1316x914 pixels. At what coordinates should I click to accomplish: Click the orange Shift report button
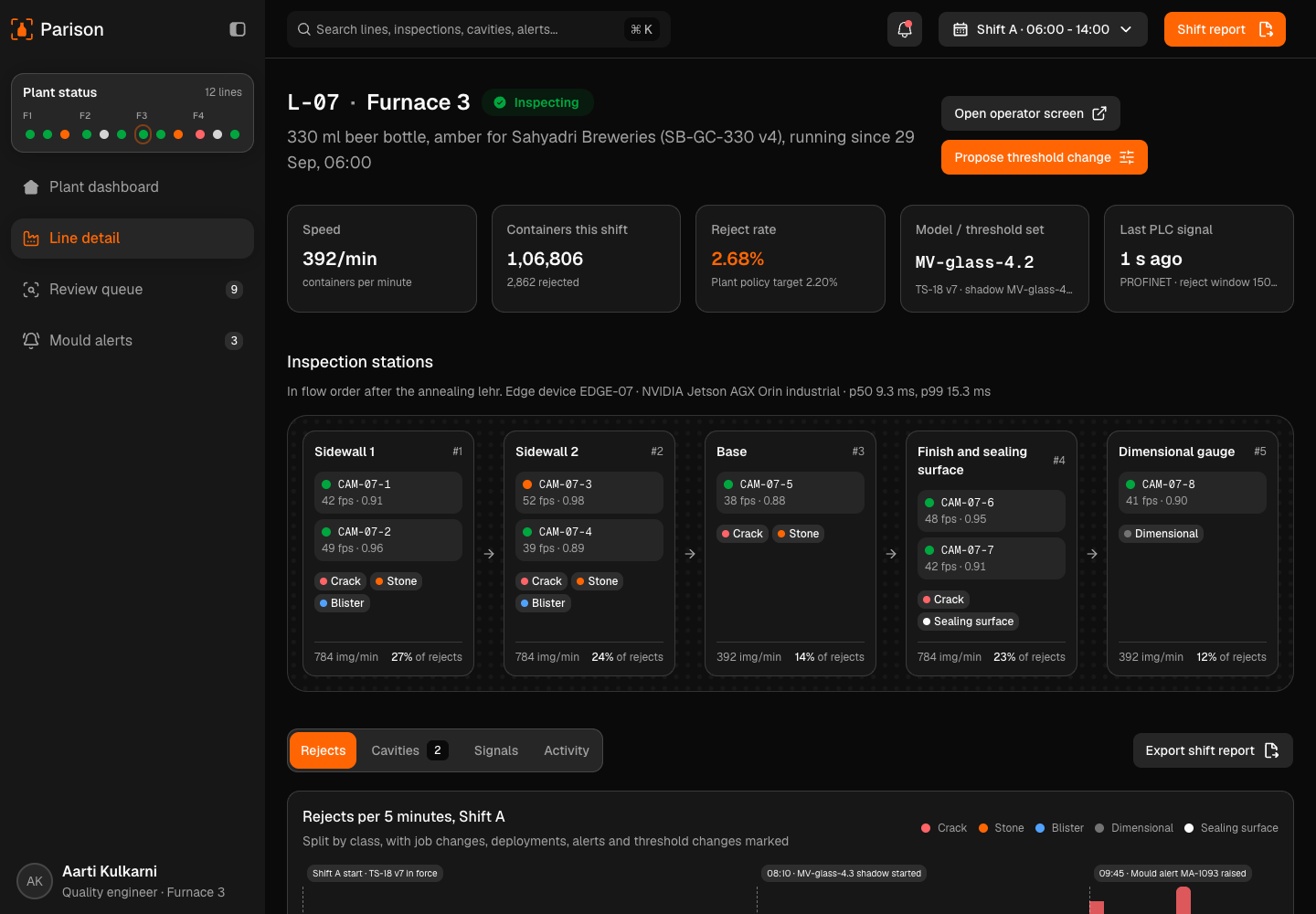[1225, 29]
